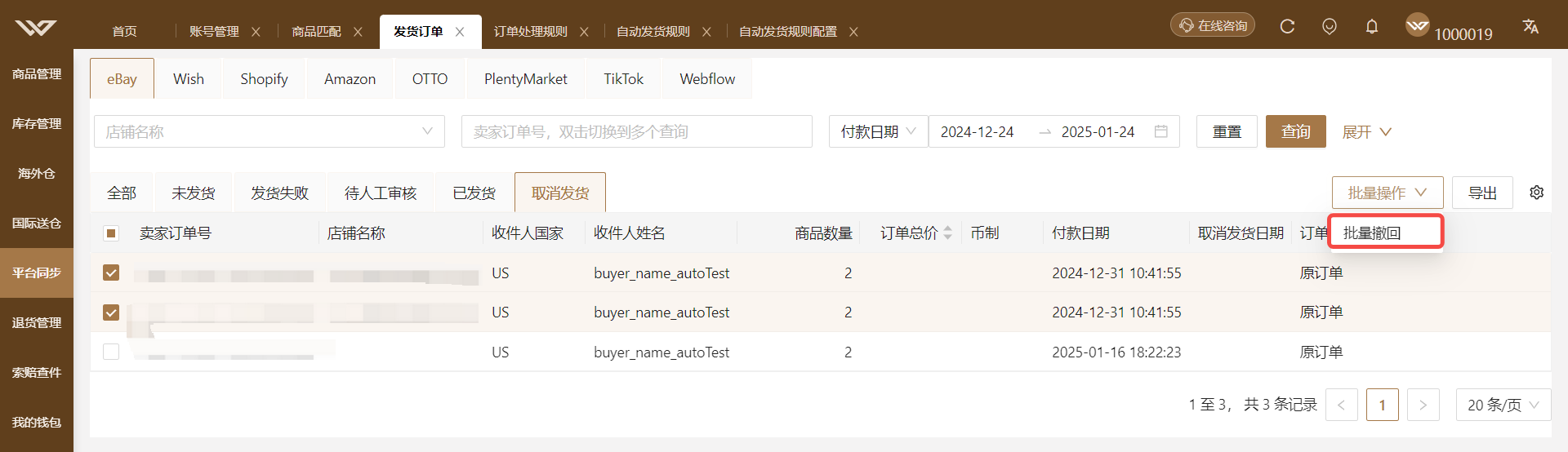Select the 取消发货 status tab
The width and height of the screenshot is (1568, 452).
pos(560,193)
